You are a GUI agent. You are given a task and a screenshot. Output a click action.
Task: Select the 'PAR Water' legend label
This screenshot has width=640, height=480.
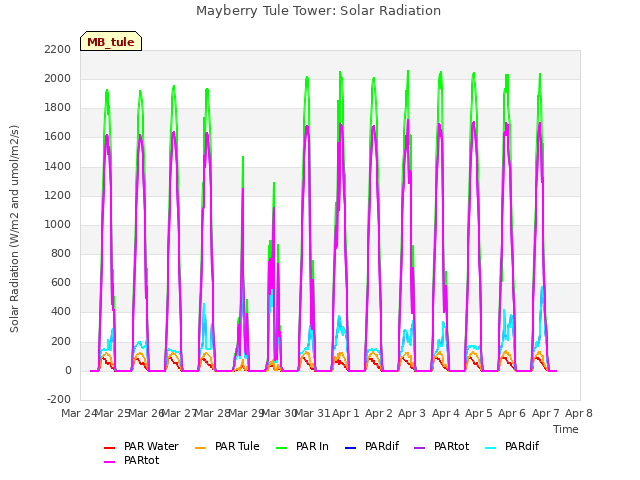coord(151,447)
